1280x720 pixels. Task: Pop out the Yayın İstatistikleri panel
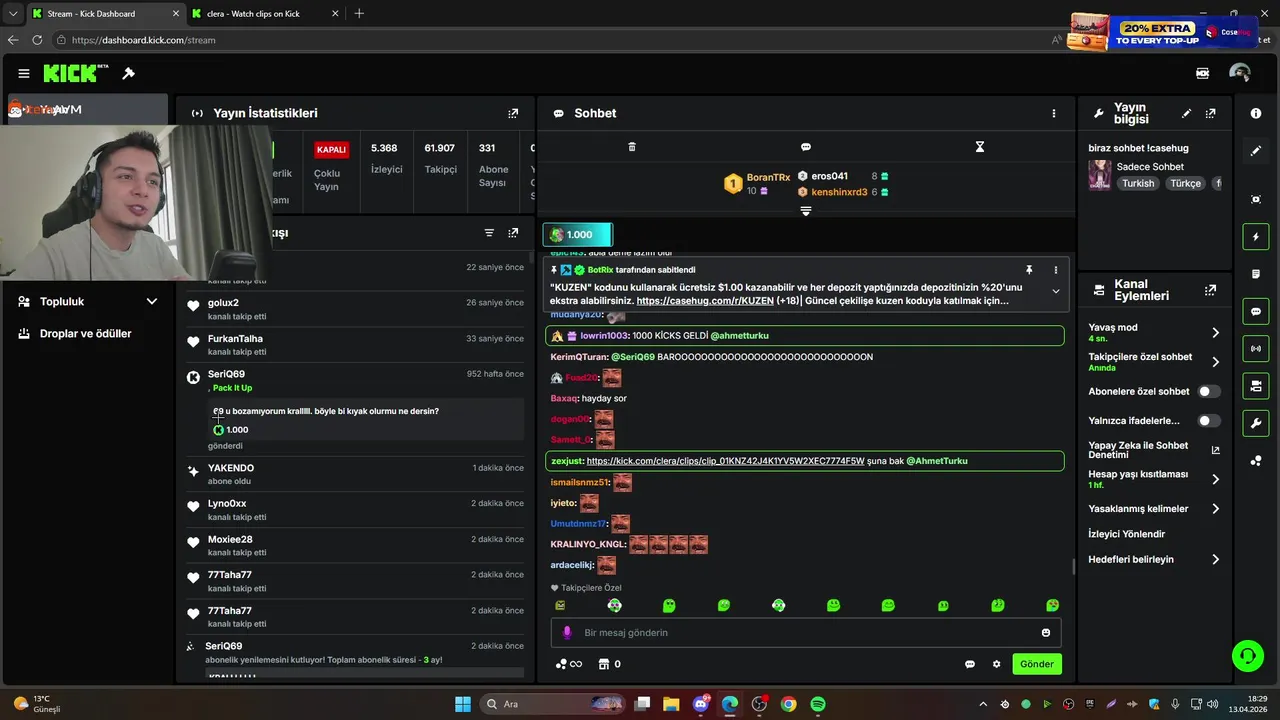point(513,114)
